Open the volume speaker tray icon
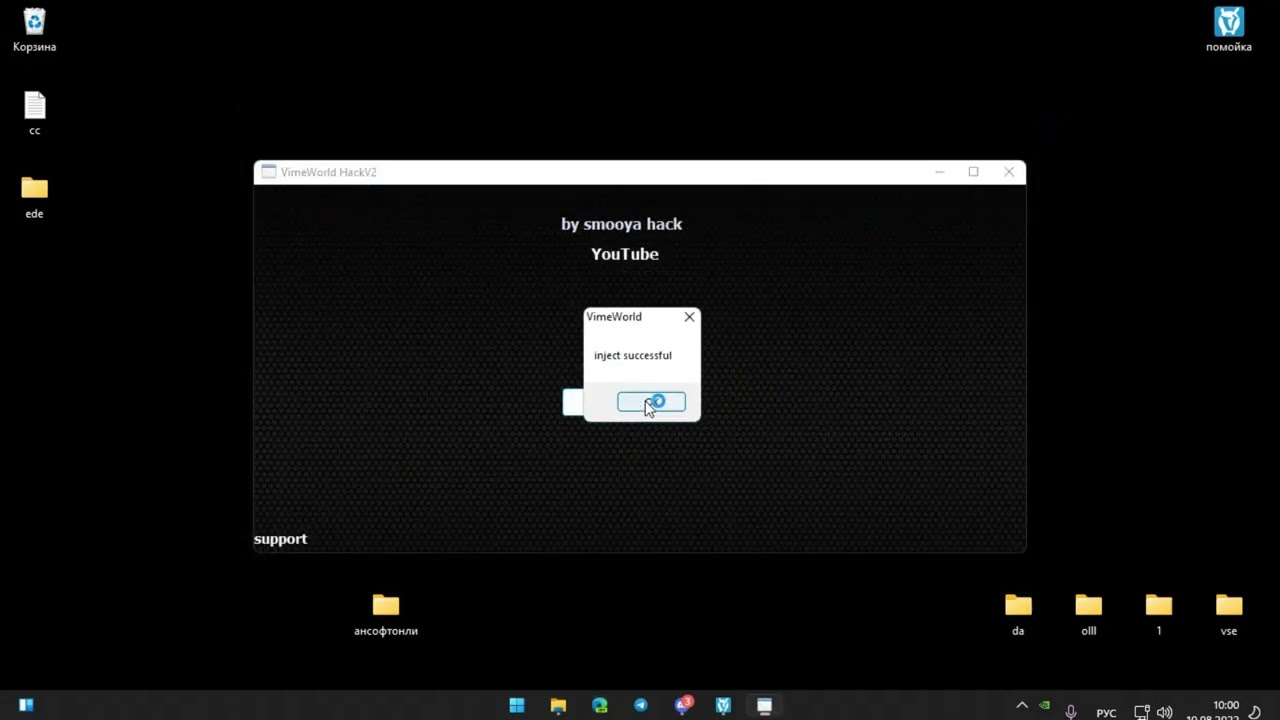The height and width of the screenshot is (720, 1280). click(x=1164, y=713)
